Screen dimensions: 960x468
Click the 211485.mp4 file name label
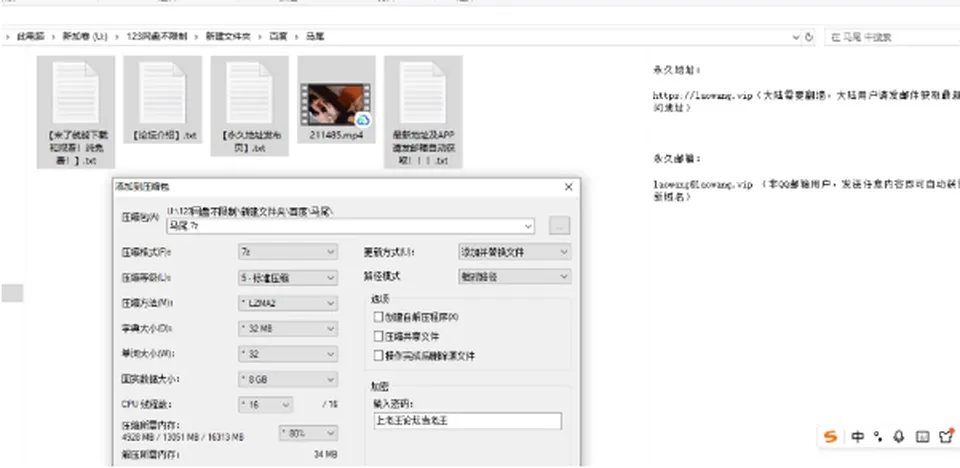point(336,135)
